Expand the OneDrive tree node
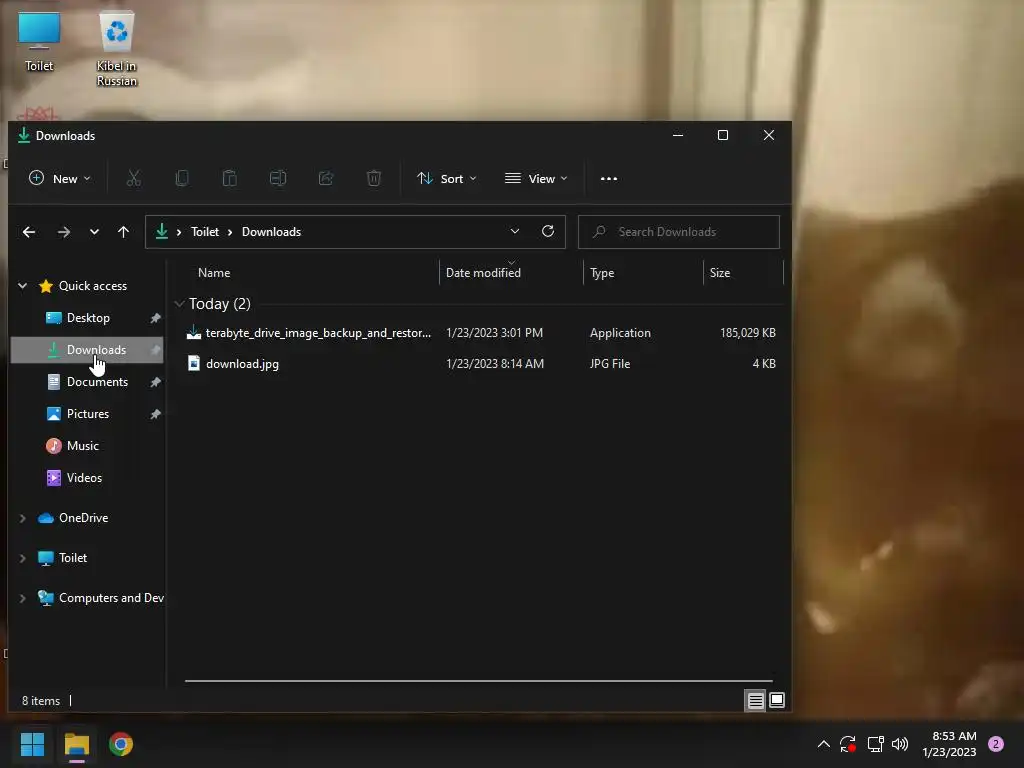Viewport: 1024px width, 768px height. [x=23, y=518]
